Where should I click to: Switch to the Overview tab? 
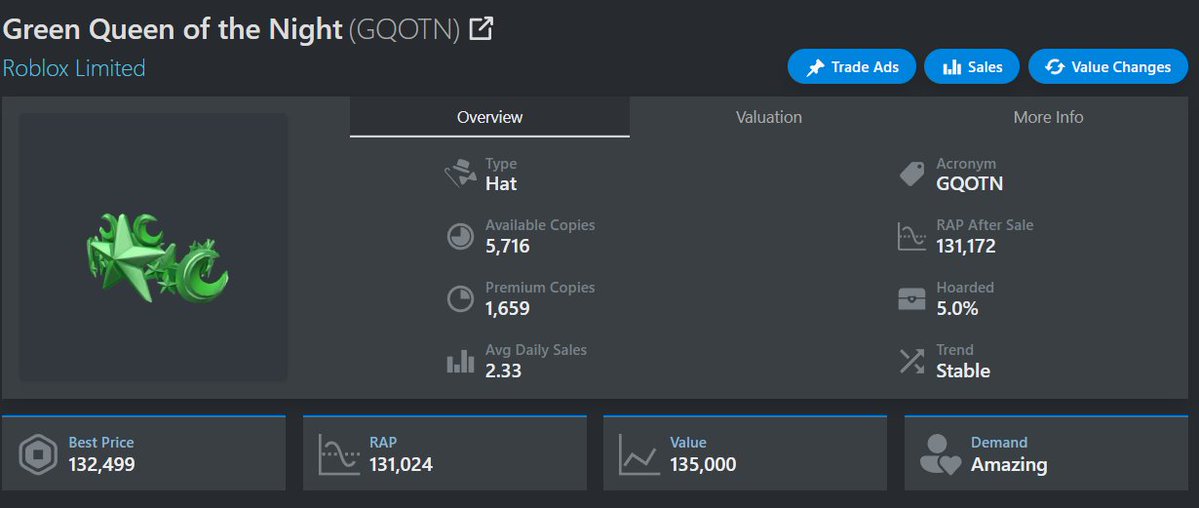489,117
